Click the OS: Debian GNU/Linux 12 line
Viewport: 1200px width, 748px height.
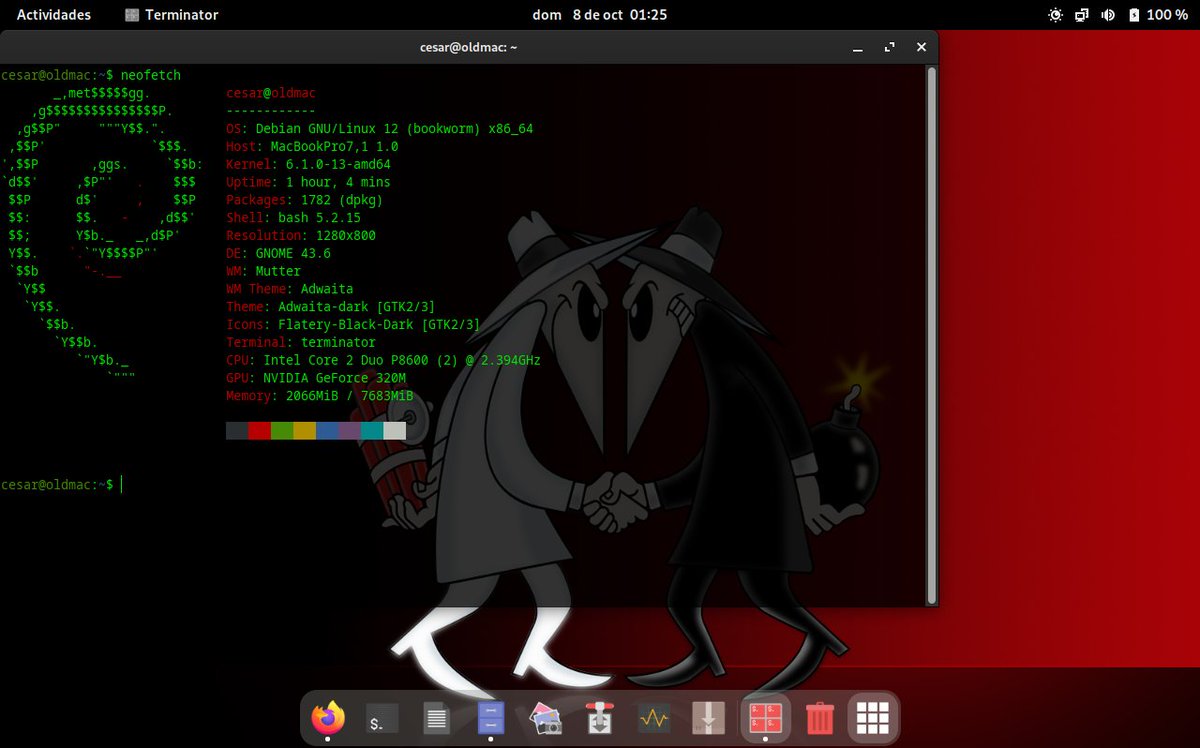pos(380,129)
